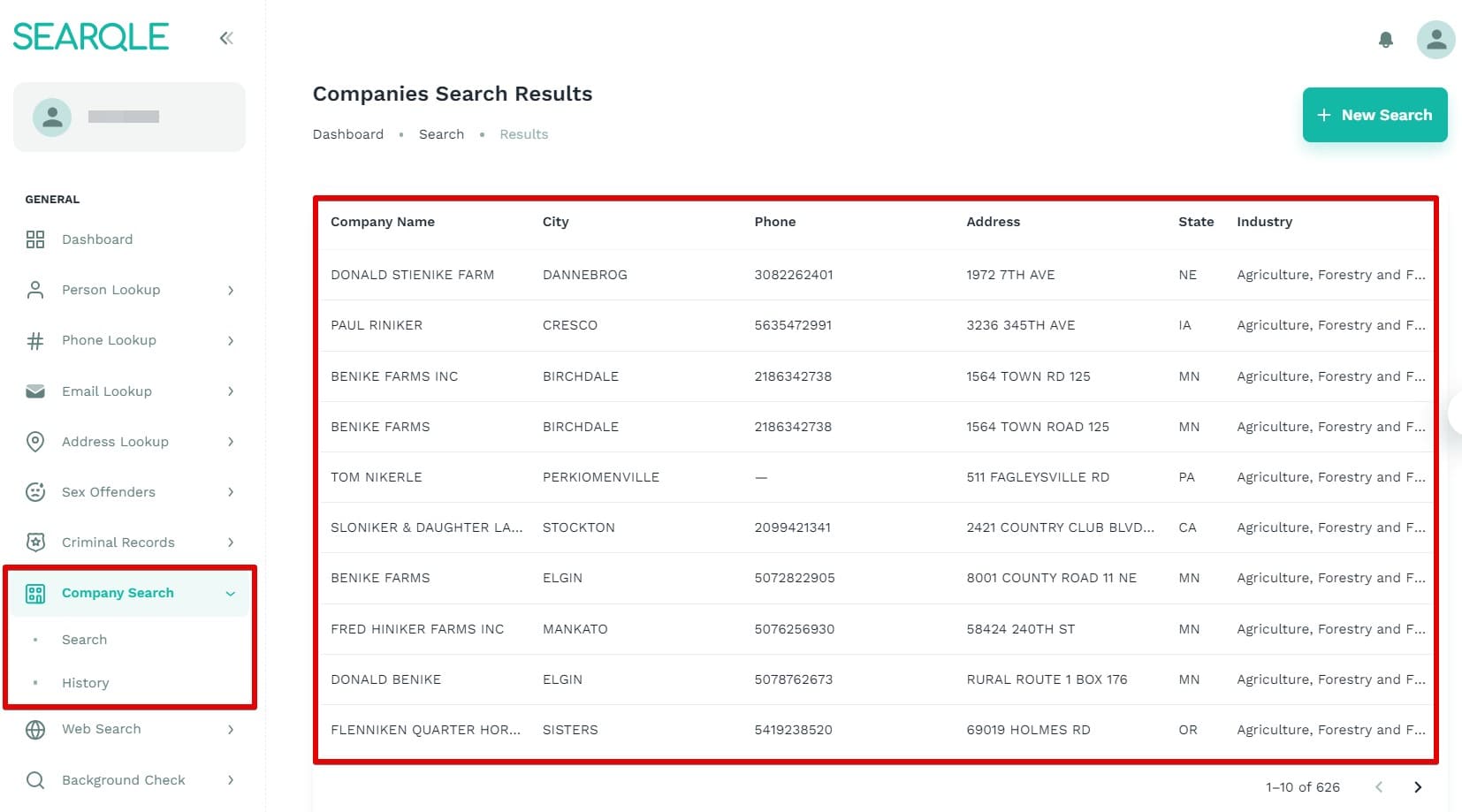Image resolution: width=1462 pixels, height=812 pixels.
Task: Click Dashboard breadcrumb link
Action: (x=348, y=134)
